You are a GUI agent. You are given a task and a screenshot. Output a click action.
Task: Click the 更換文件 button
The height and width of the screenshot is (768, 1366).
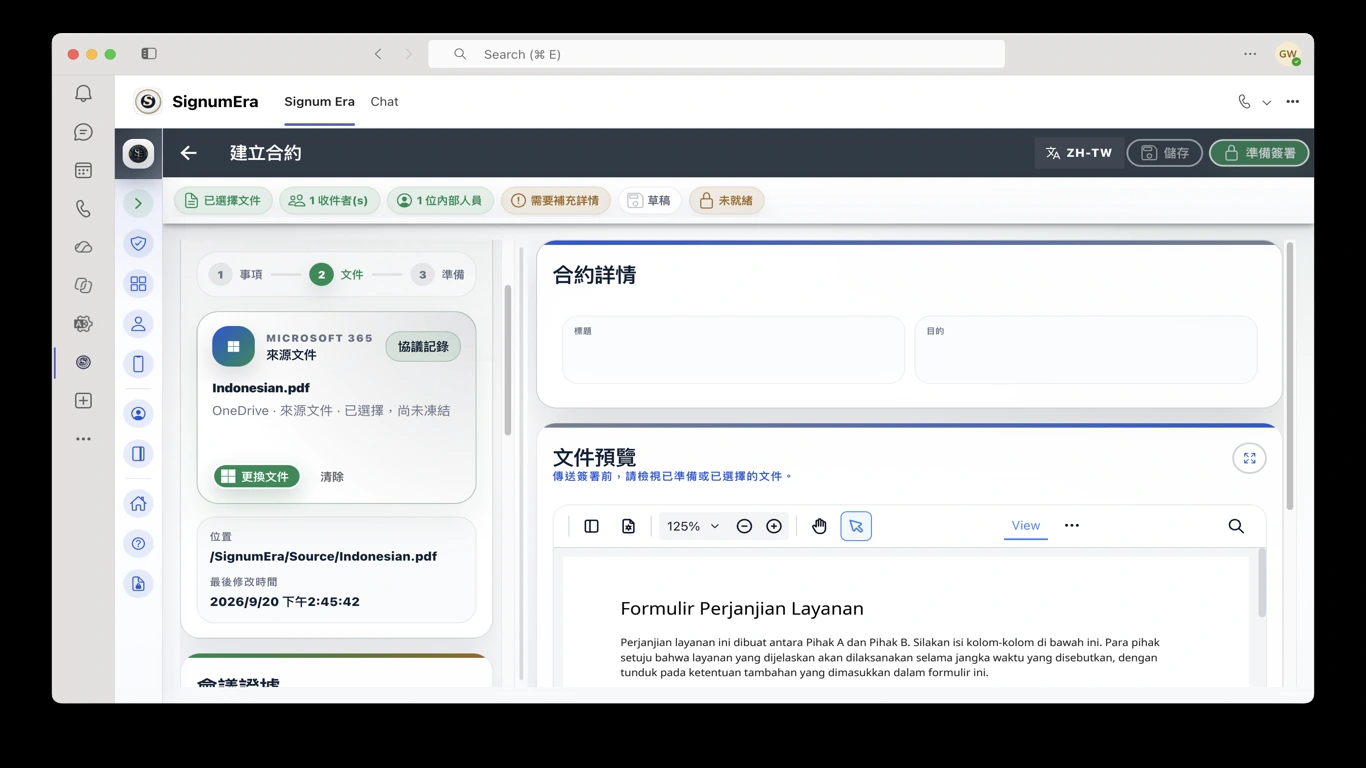[257, 477]
